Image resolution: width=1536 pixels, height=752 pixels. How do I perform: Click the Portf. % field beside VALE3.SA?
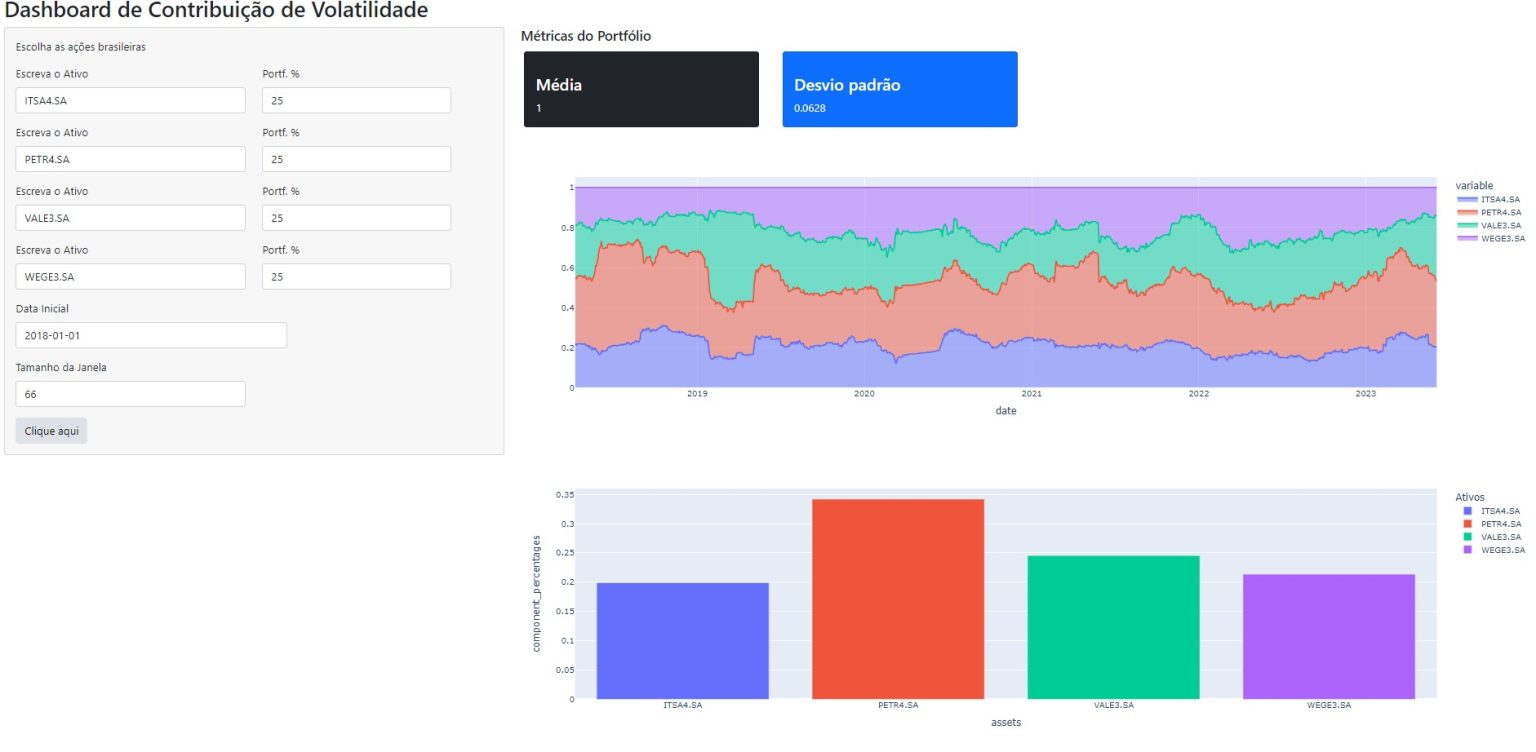356,218
